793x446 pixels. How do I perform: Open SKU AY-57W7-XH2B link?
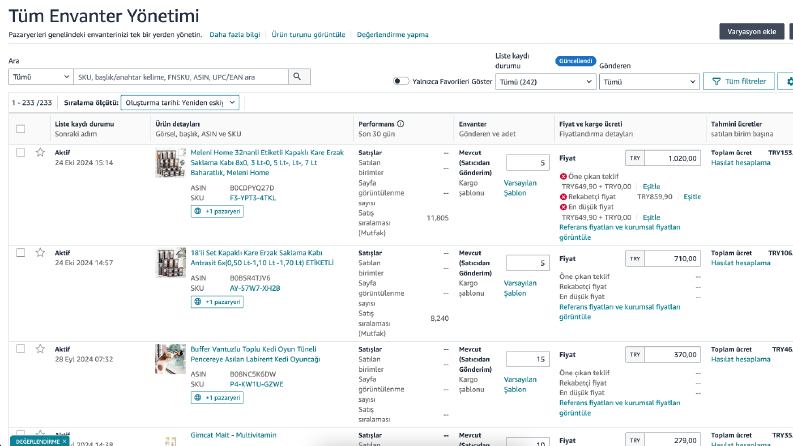[x=254, y=288]
